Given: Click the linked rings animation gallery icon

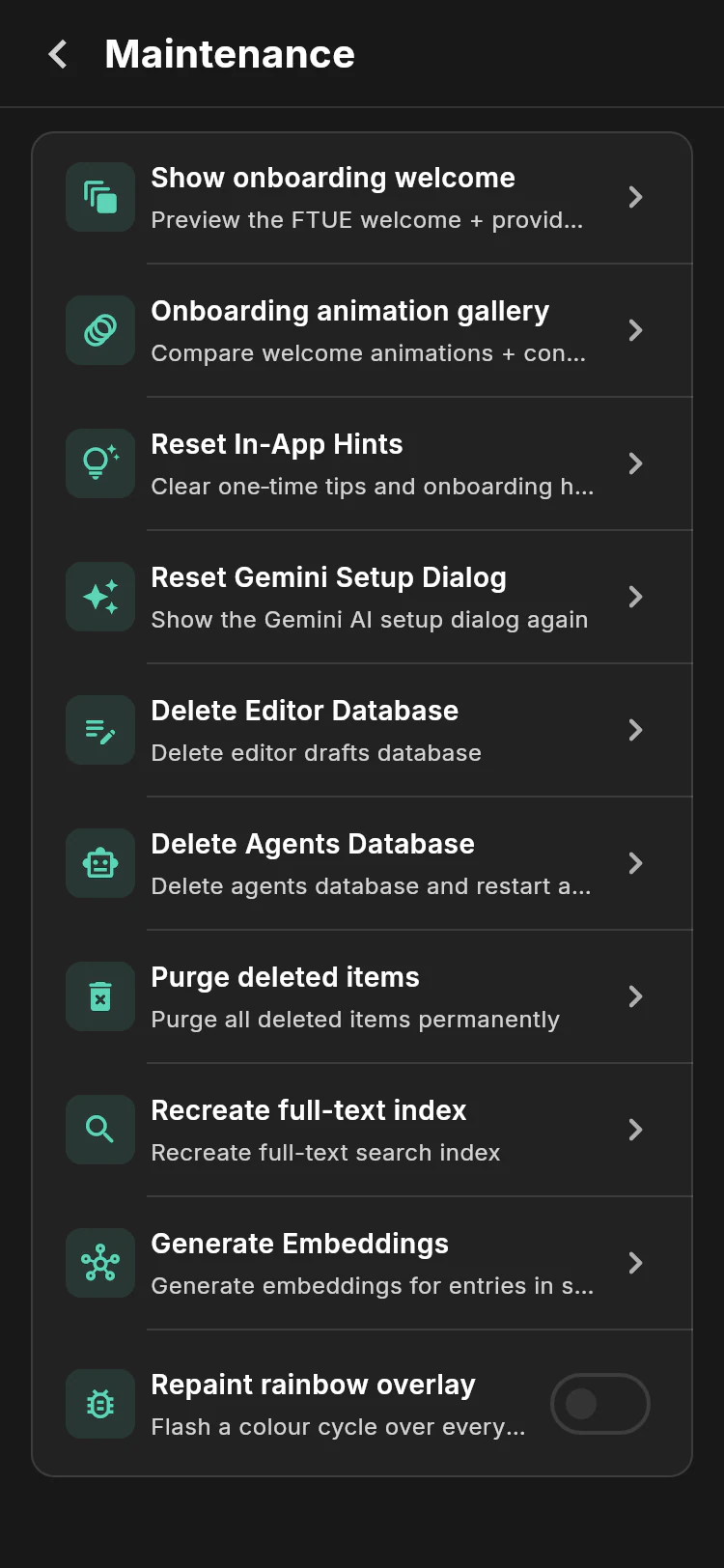Looking at the screenshot, I should tap(100, 330).
